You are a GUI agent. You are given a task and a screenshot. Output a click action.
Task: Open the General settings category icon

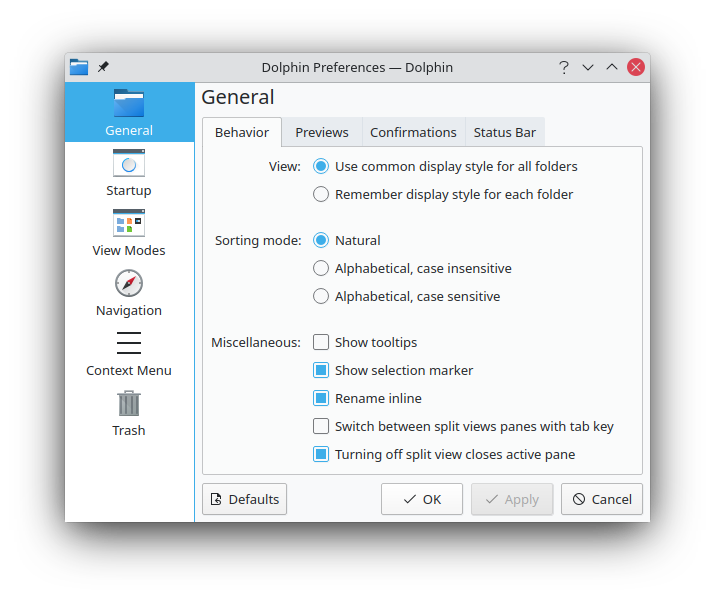click(x=129, y=103)
